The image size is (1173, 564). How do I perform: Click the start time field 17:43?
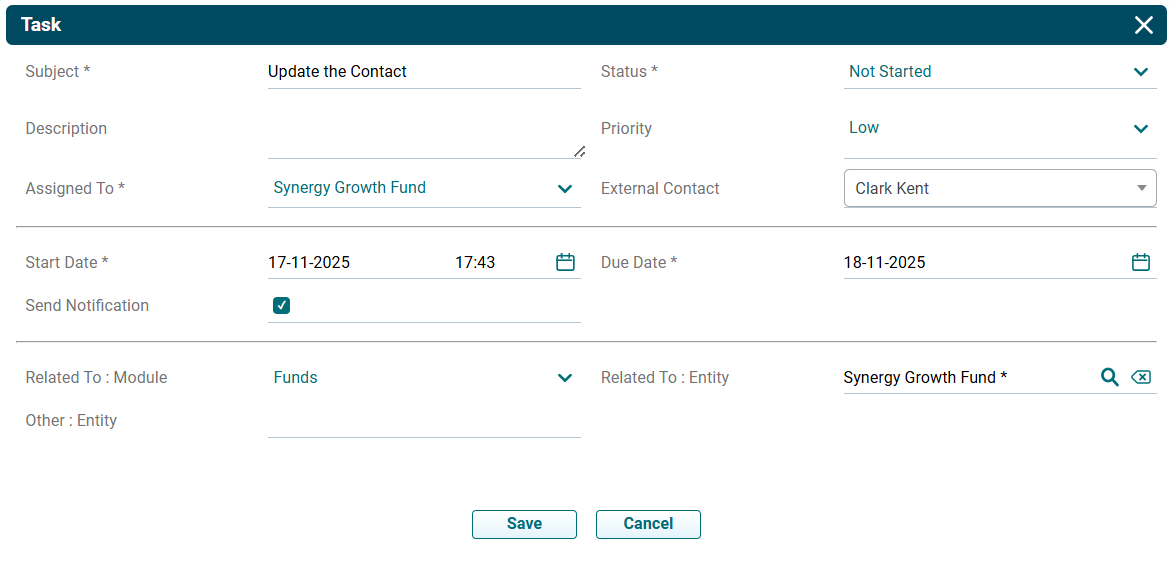pyautogui.click(x=476, y=263)
